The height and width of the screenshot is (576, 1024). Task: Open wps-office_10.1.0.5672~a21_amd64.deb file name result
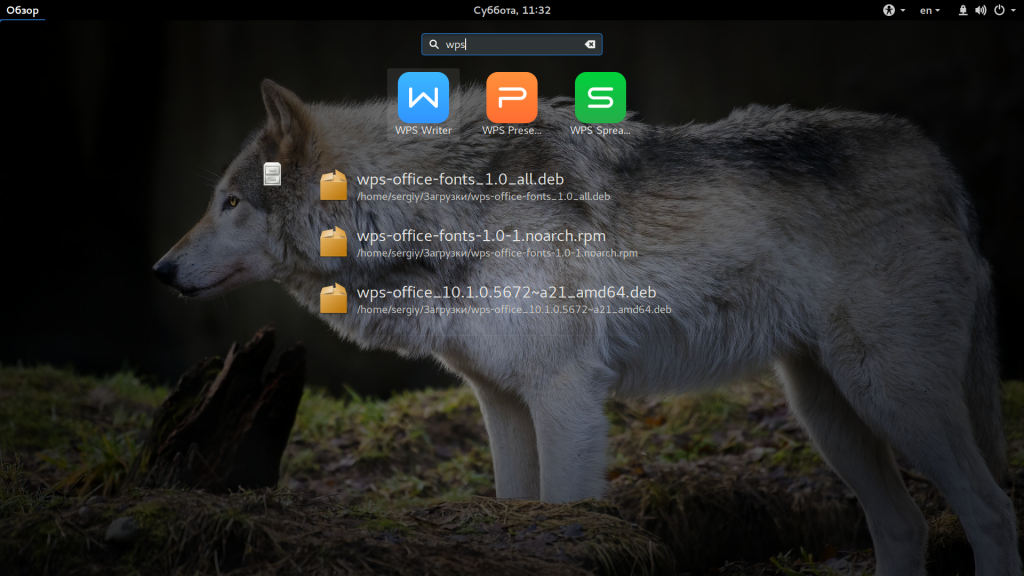pos(506,293)
